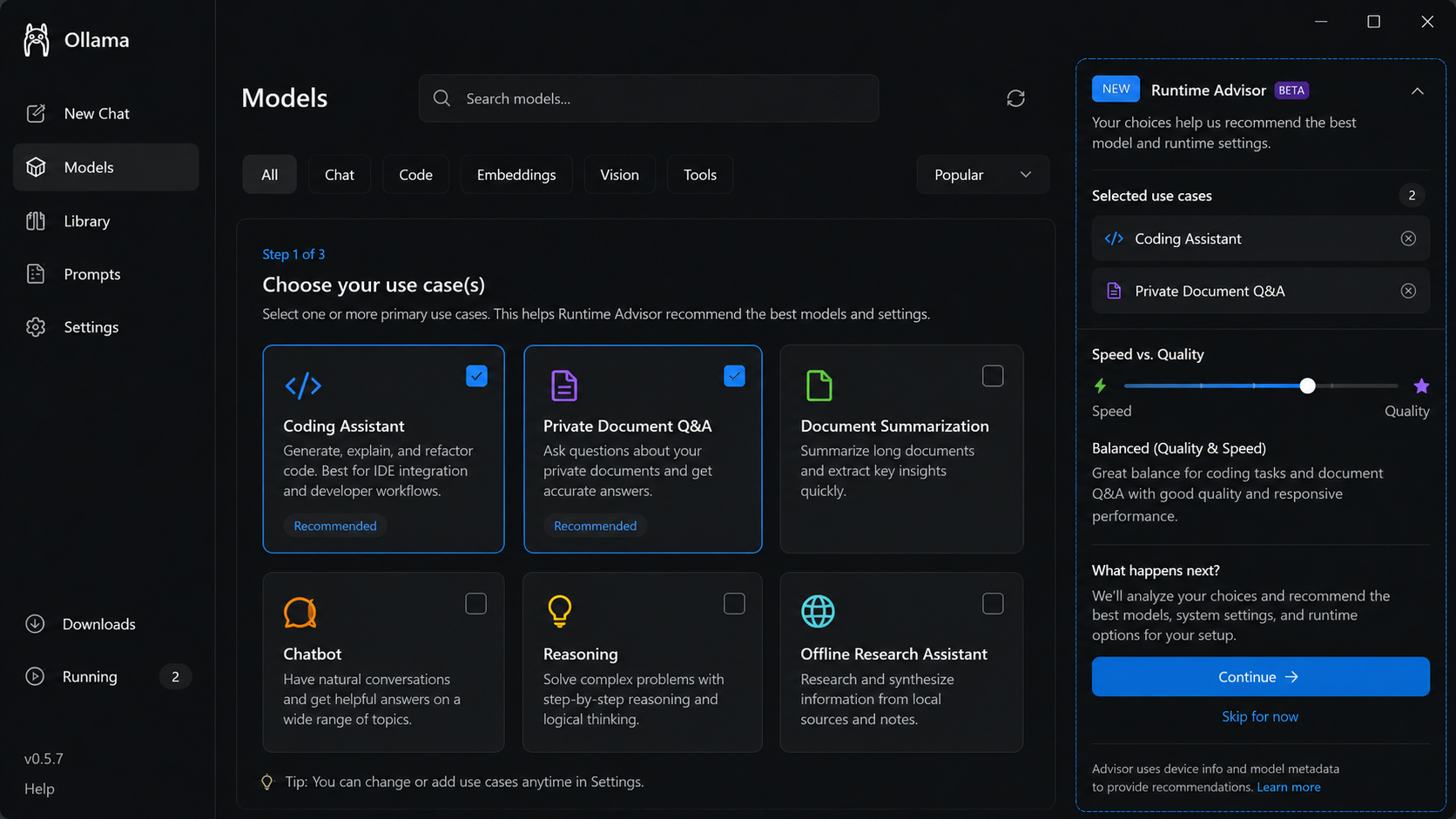Viewport: 1456px width, 819px height.
Task: Click the Skip for now link
Action: tap(1259, 716)
